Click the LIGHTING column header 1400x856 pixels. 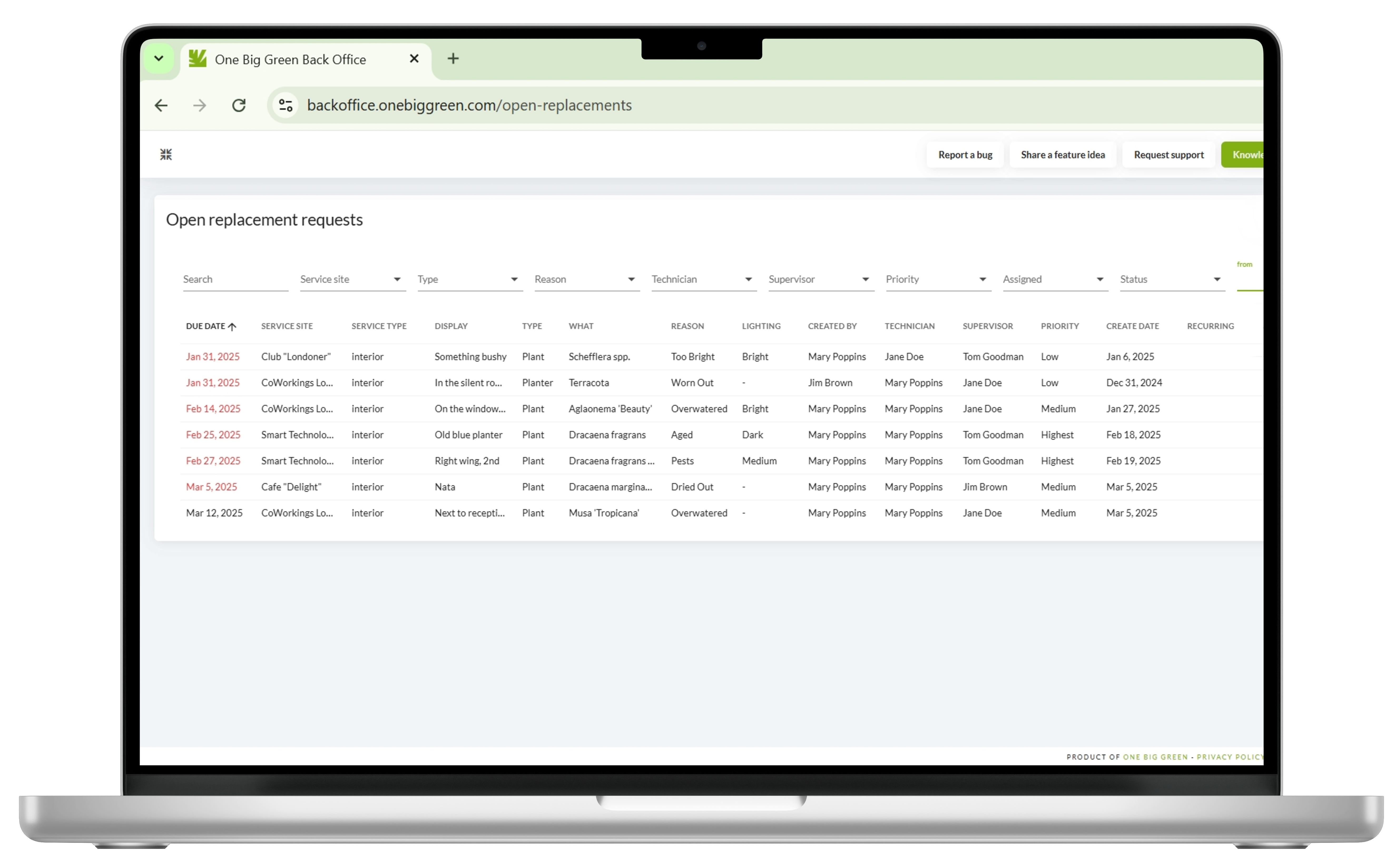click(x=761, y=326)
